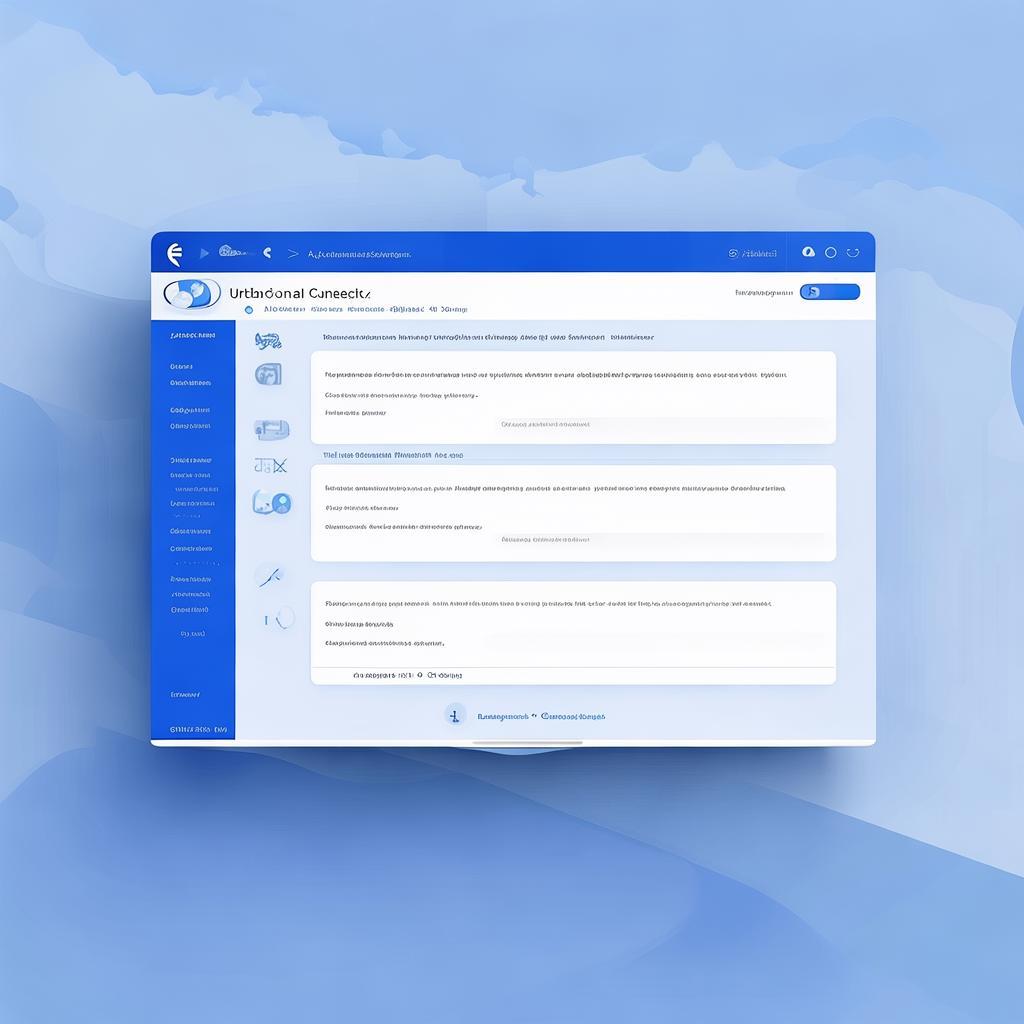1024x1024 pixels.
Task: Click the white logo in the top bar
Action: click(x=174, y=253)
